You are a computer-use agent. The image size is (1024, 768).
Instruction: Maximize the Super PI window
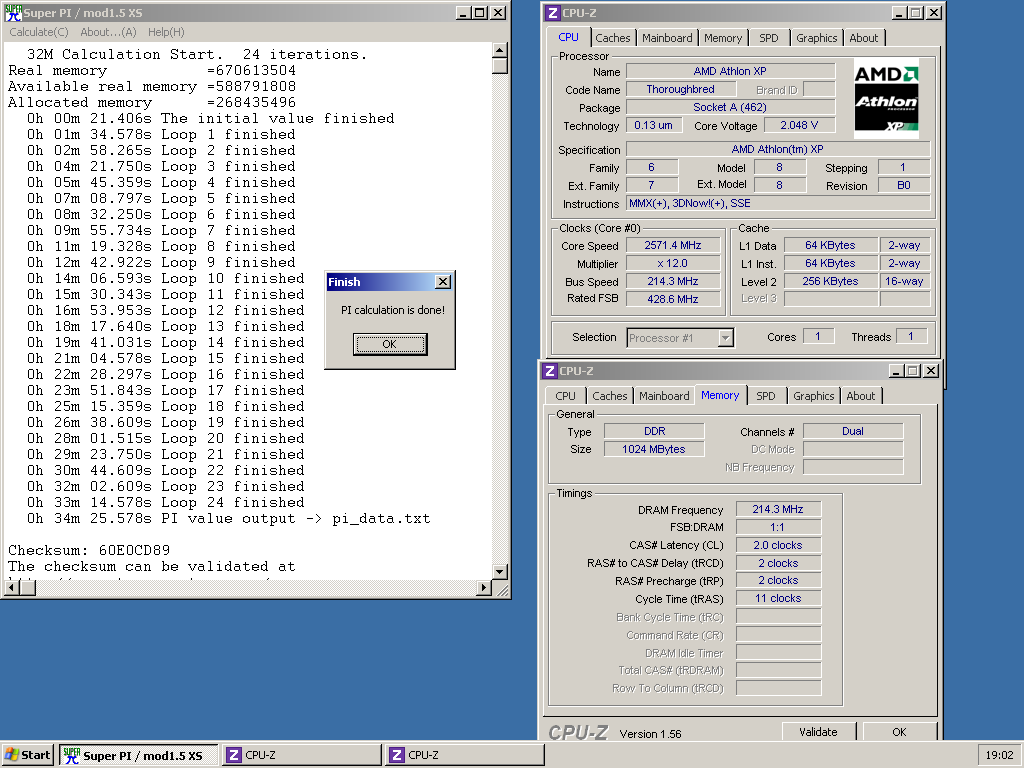[x=479, y=12]
